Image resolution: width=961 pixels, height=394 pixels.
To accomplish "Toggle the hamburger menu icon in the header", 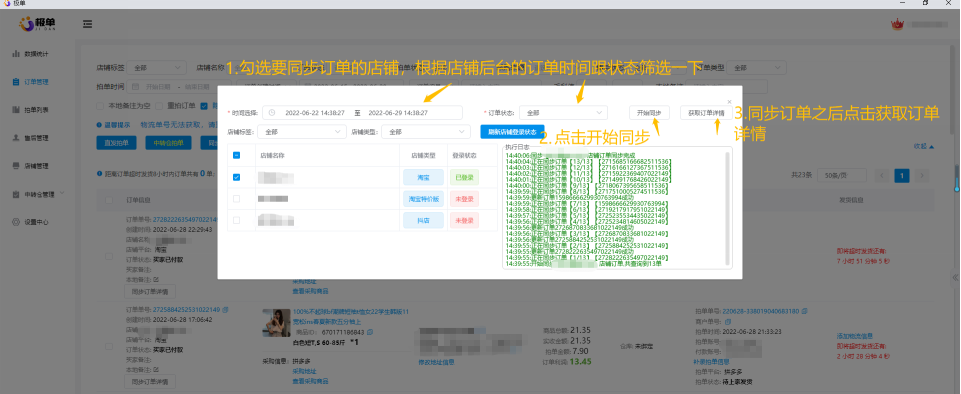I will [x=88, y=25].
